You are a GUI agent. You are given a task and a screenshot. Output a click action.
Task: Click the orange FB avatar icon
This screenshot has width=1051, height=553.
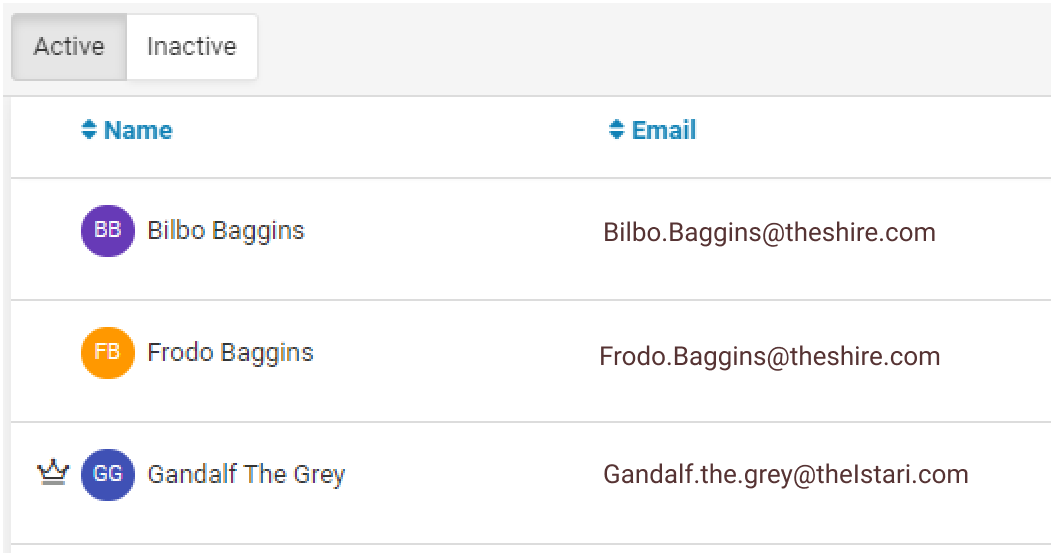click(x=107, y=353)
